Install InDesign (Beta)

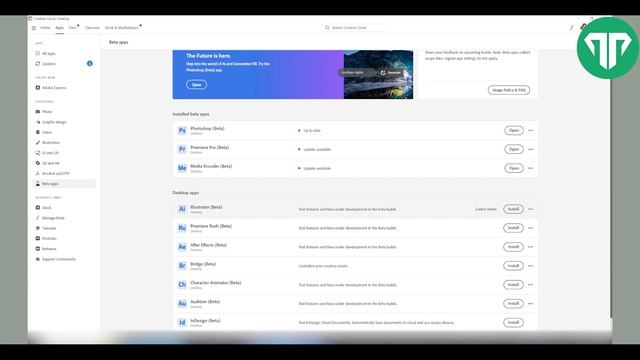coord(513,322)
